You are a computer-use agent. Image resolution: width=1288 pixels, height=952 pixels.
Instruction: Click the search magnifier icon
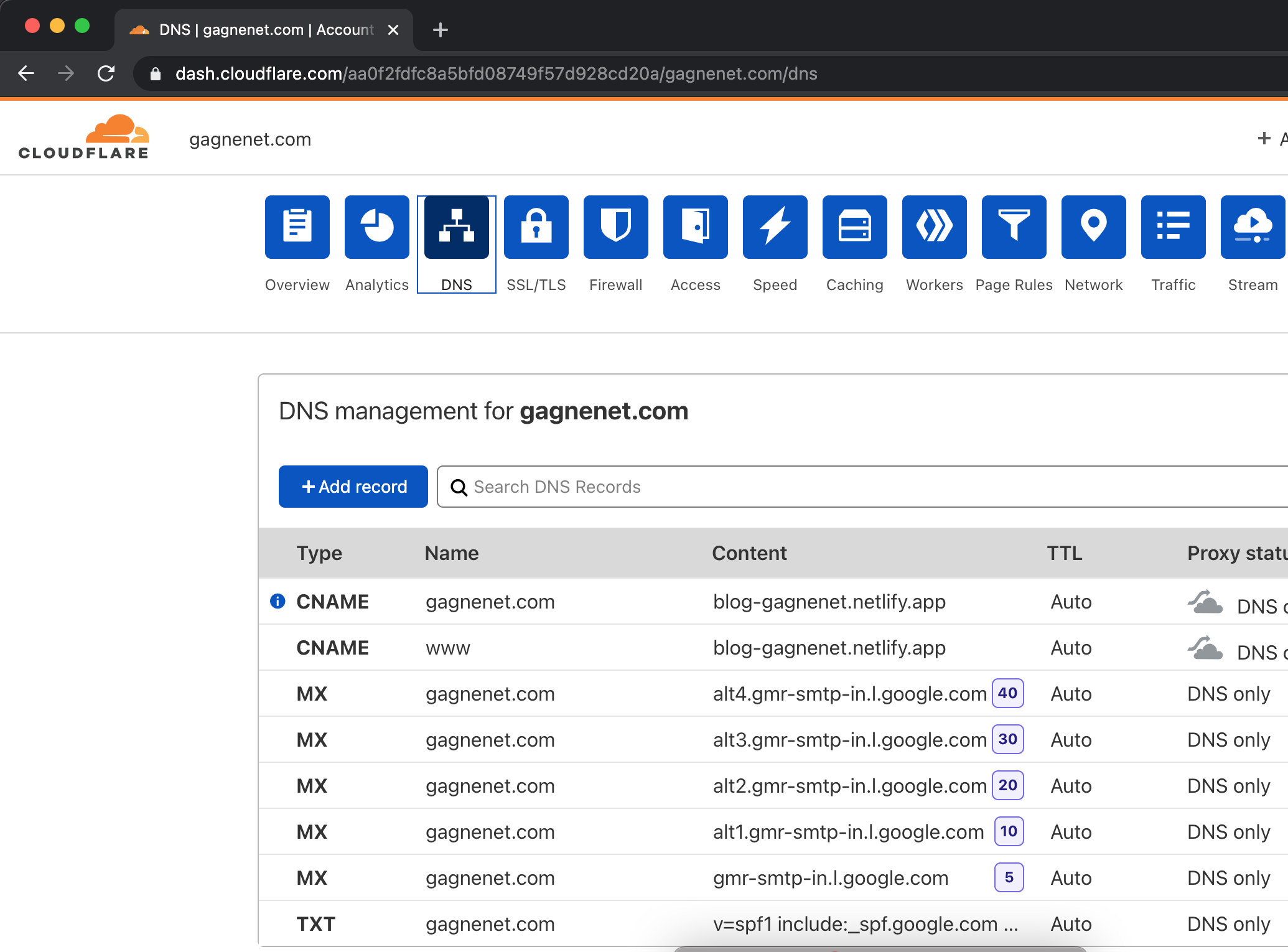pyautogui.click(x=459, y=487)
